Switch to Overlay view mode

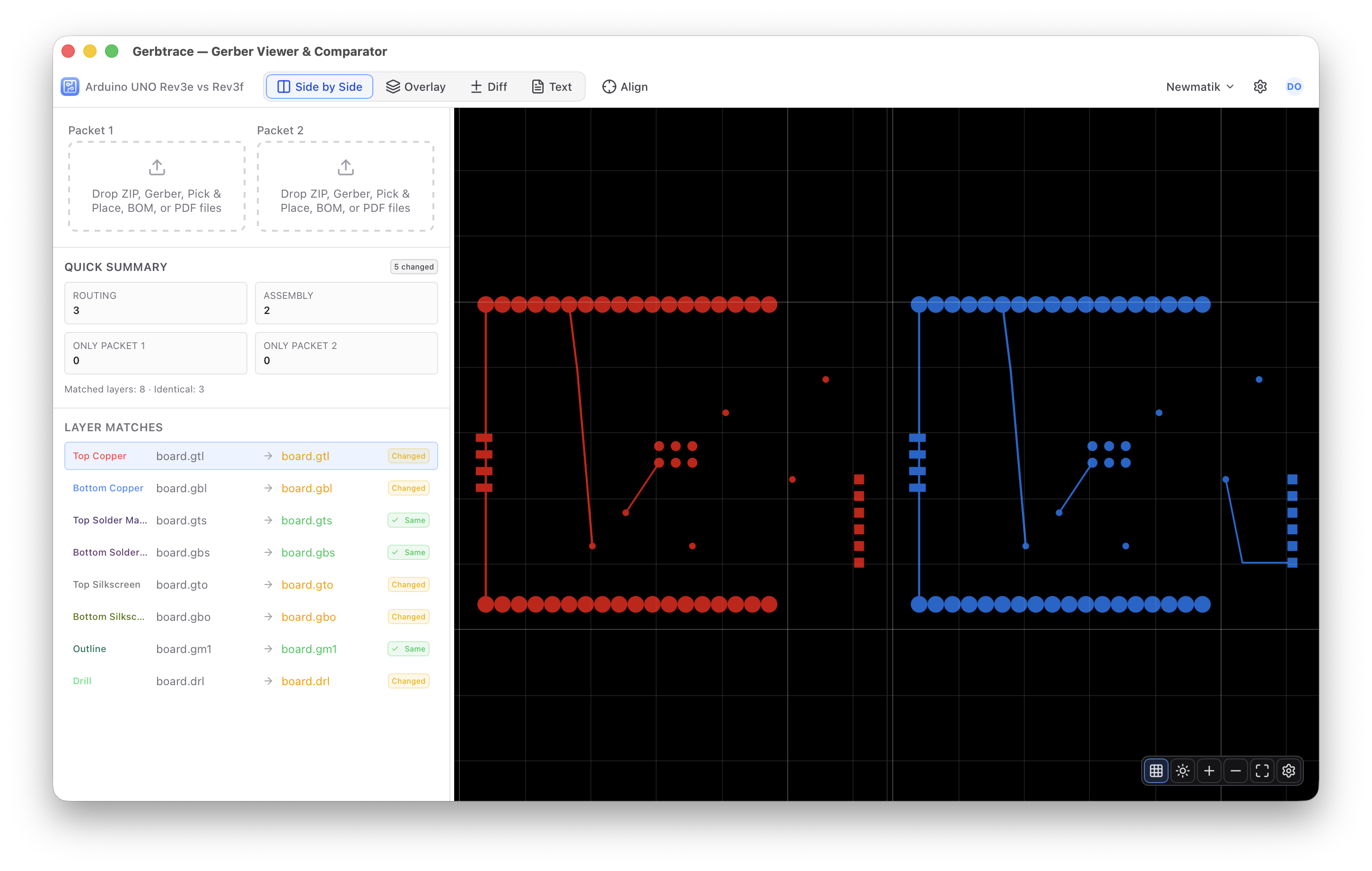[x=416, y=87]
